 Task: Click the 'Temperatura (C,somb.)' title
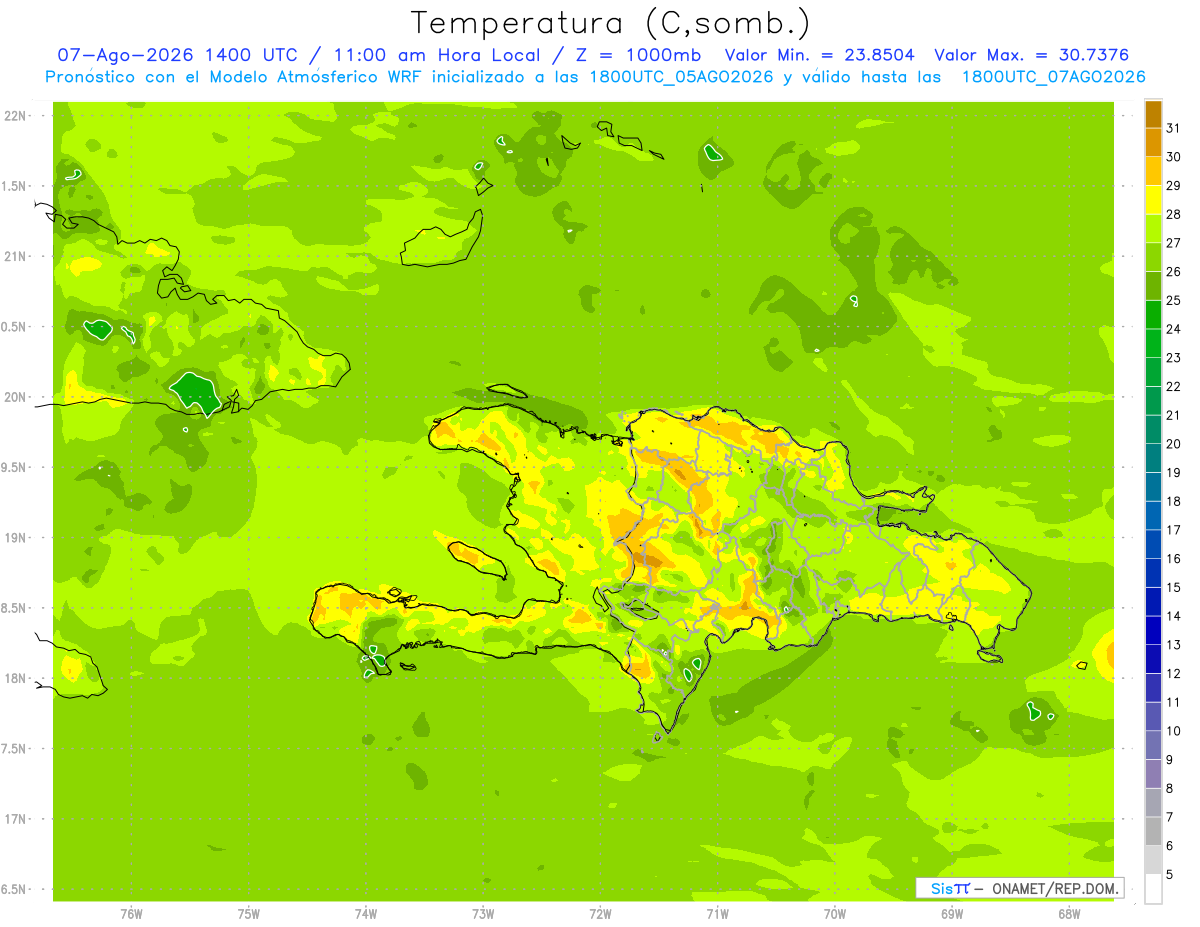click(610, 23)
